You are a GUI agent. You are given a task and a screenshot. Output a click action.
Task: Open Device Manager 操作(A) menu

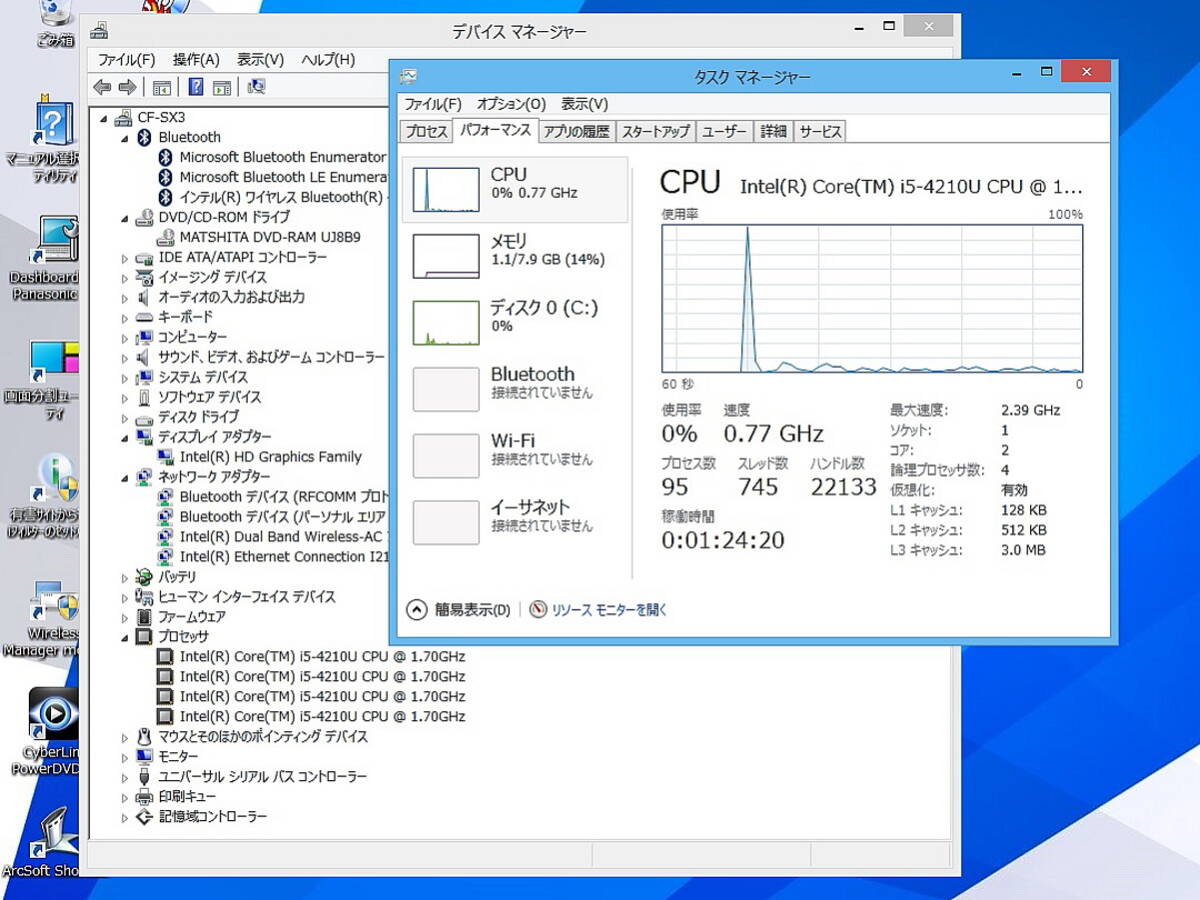(x=196, y=60)
